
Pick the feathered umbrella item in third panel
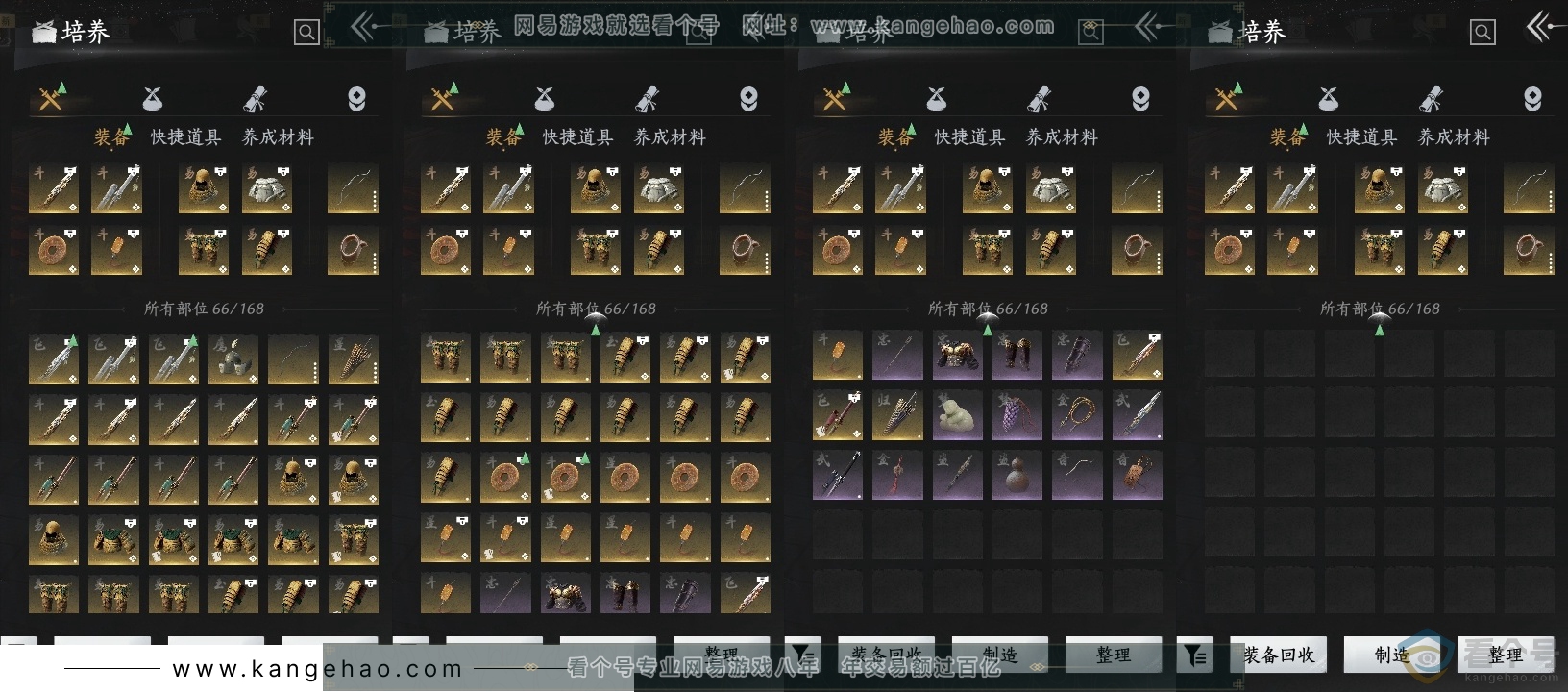[x=898, y=415]
